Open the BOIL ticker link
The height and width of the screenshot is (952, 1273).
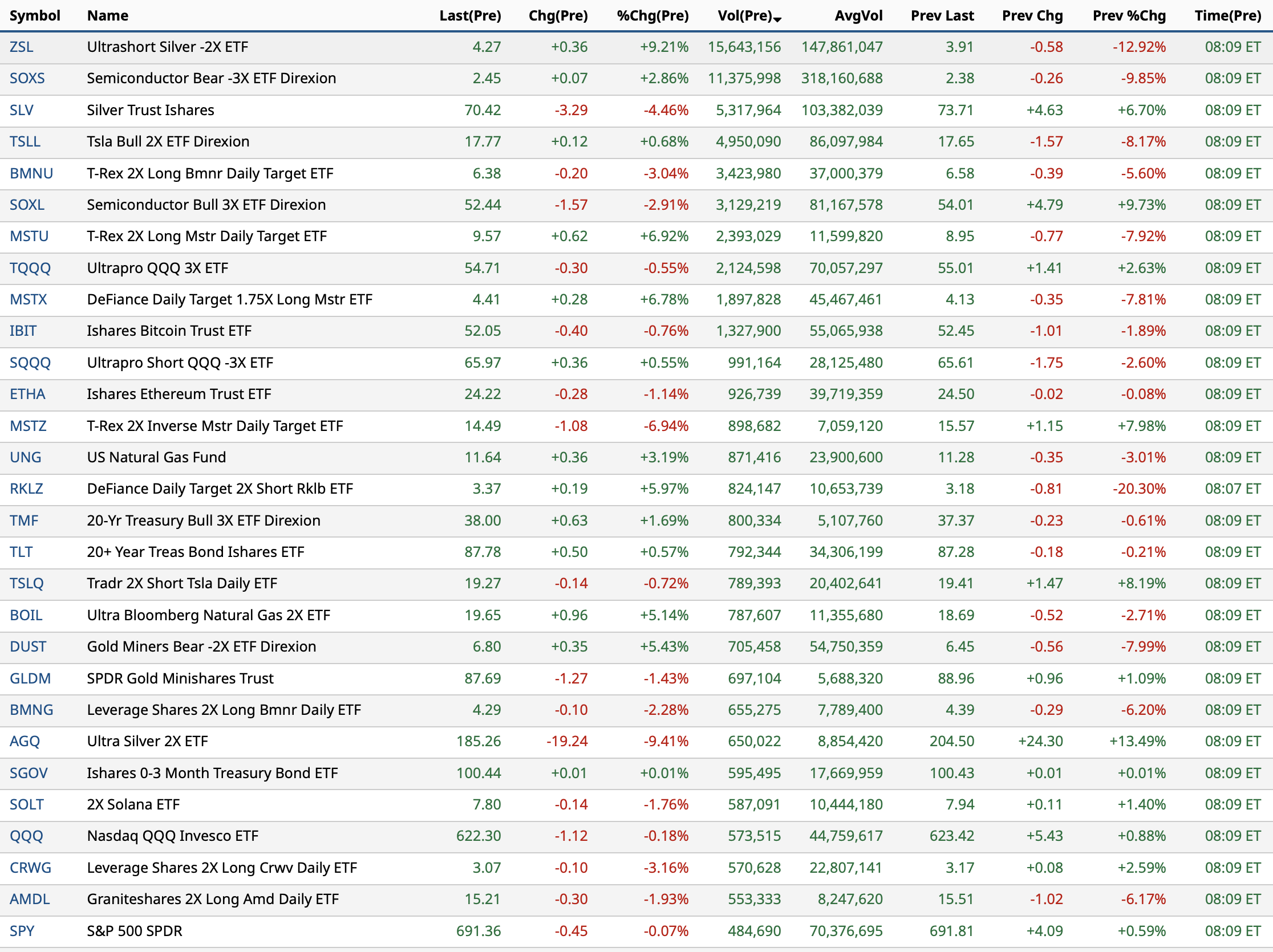click(x=26, y=615)
